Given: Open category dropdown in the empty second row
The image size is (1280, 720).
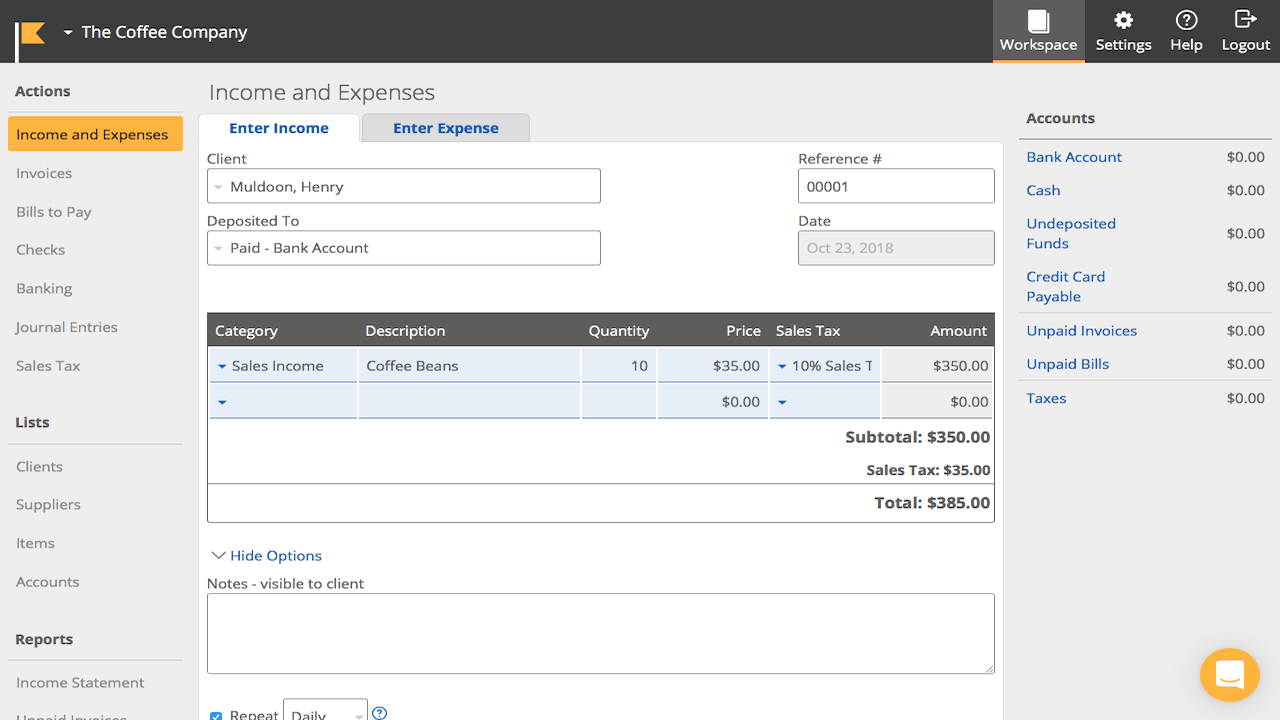Looking at the screenshot, I should click(x=283, y=402).
